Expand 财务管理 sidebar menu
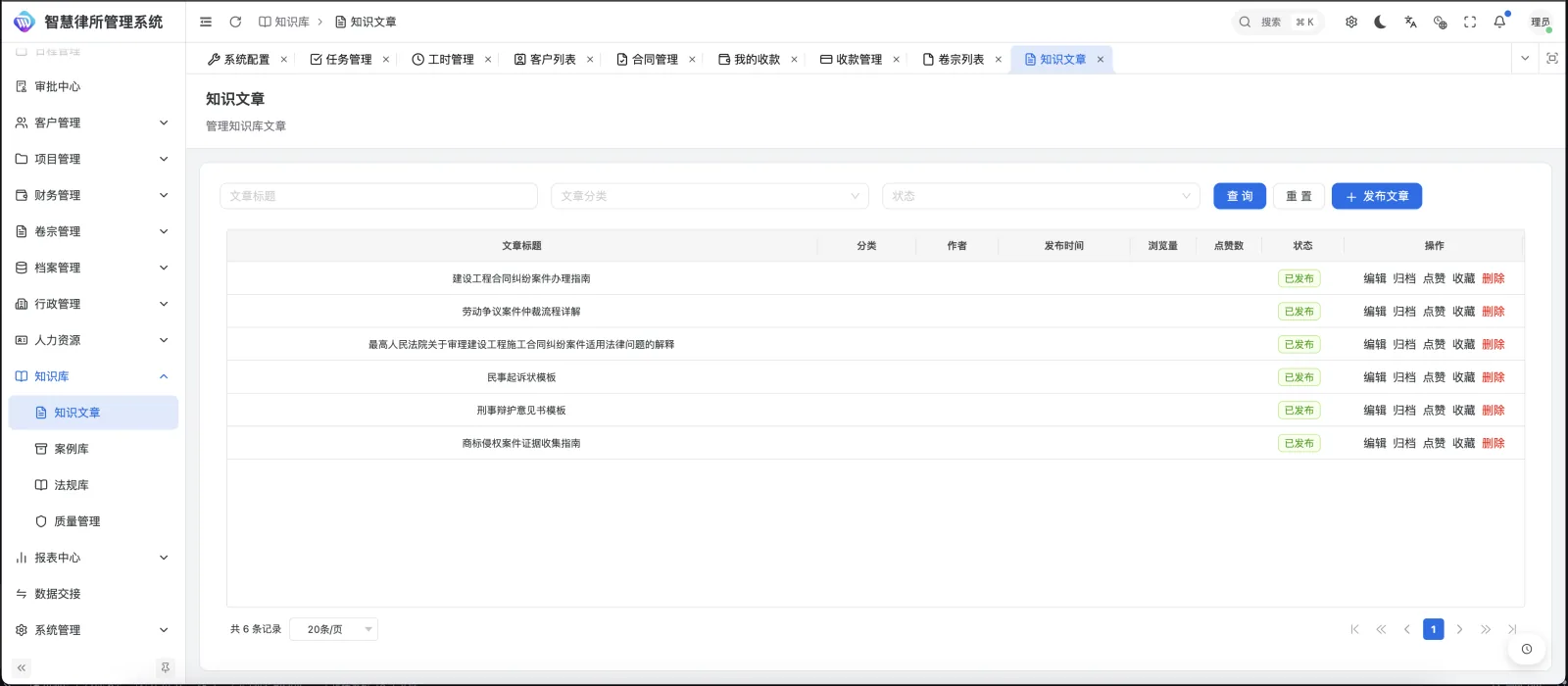Screen dimensions: 1568x686 93,195
